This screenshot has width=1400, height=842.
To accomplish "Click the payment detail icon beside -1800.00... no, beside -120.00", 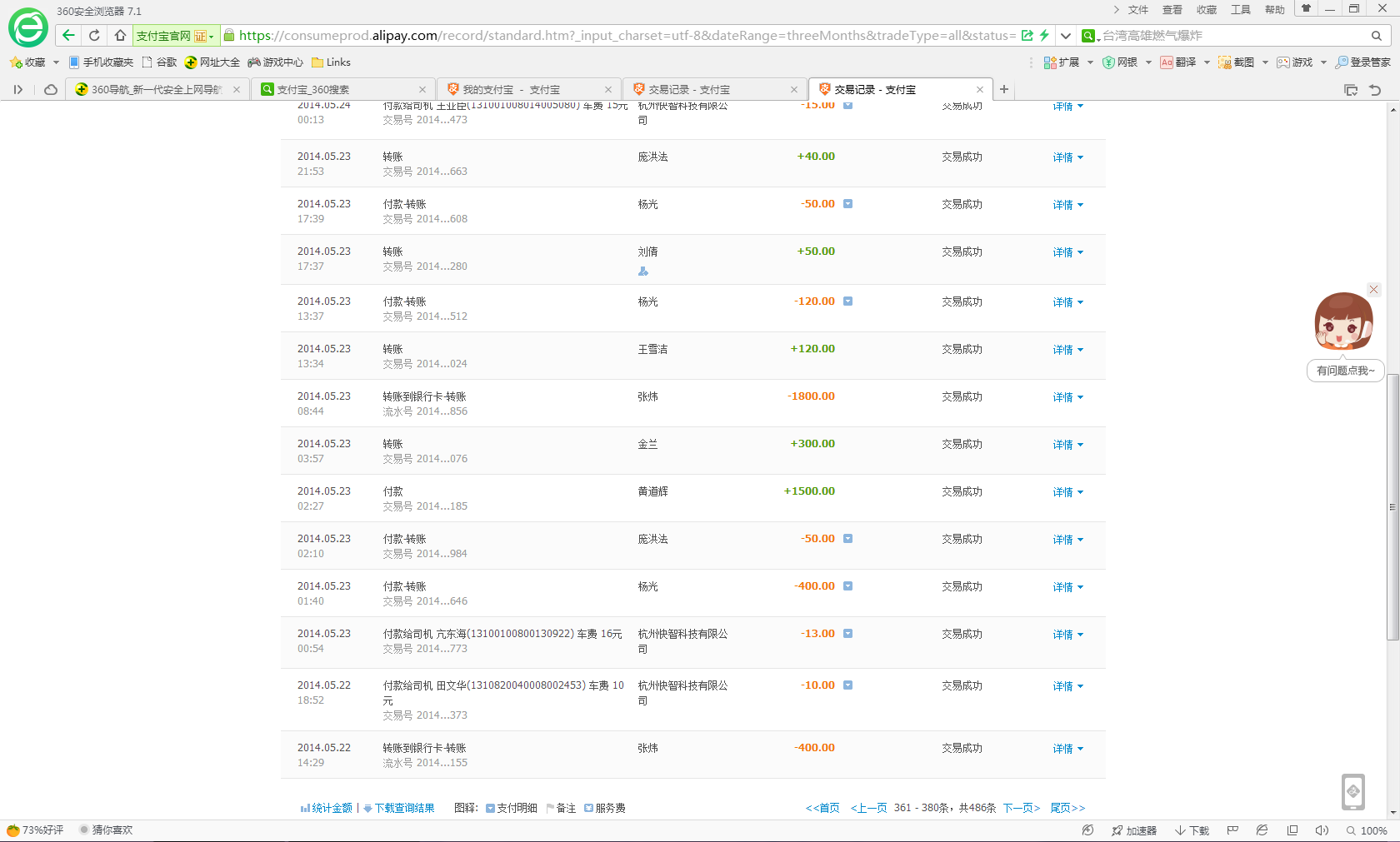I will point(847,301).
